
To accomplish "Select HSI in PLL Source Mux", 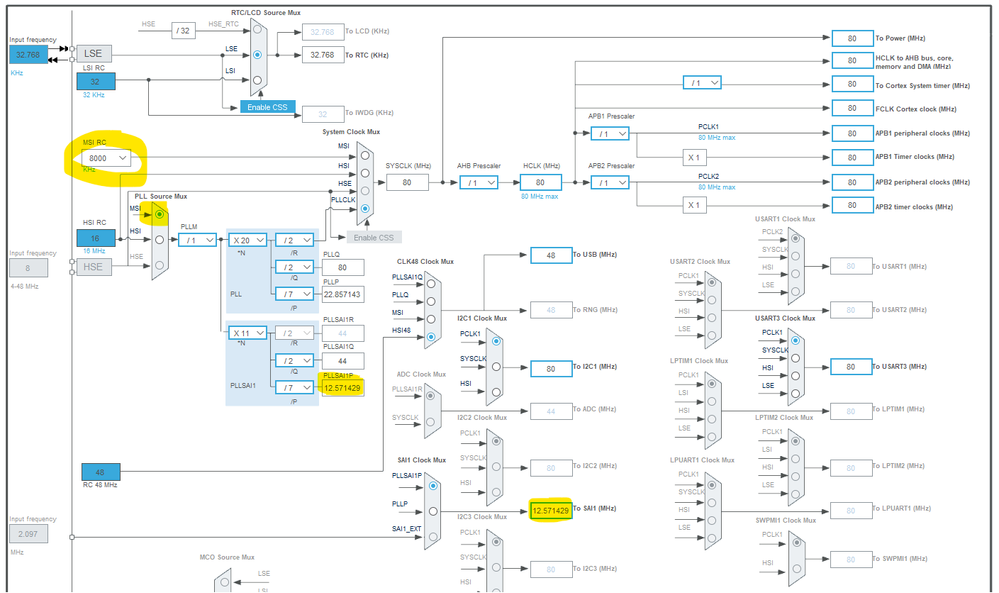I will 159,239.
